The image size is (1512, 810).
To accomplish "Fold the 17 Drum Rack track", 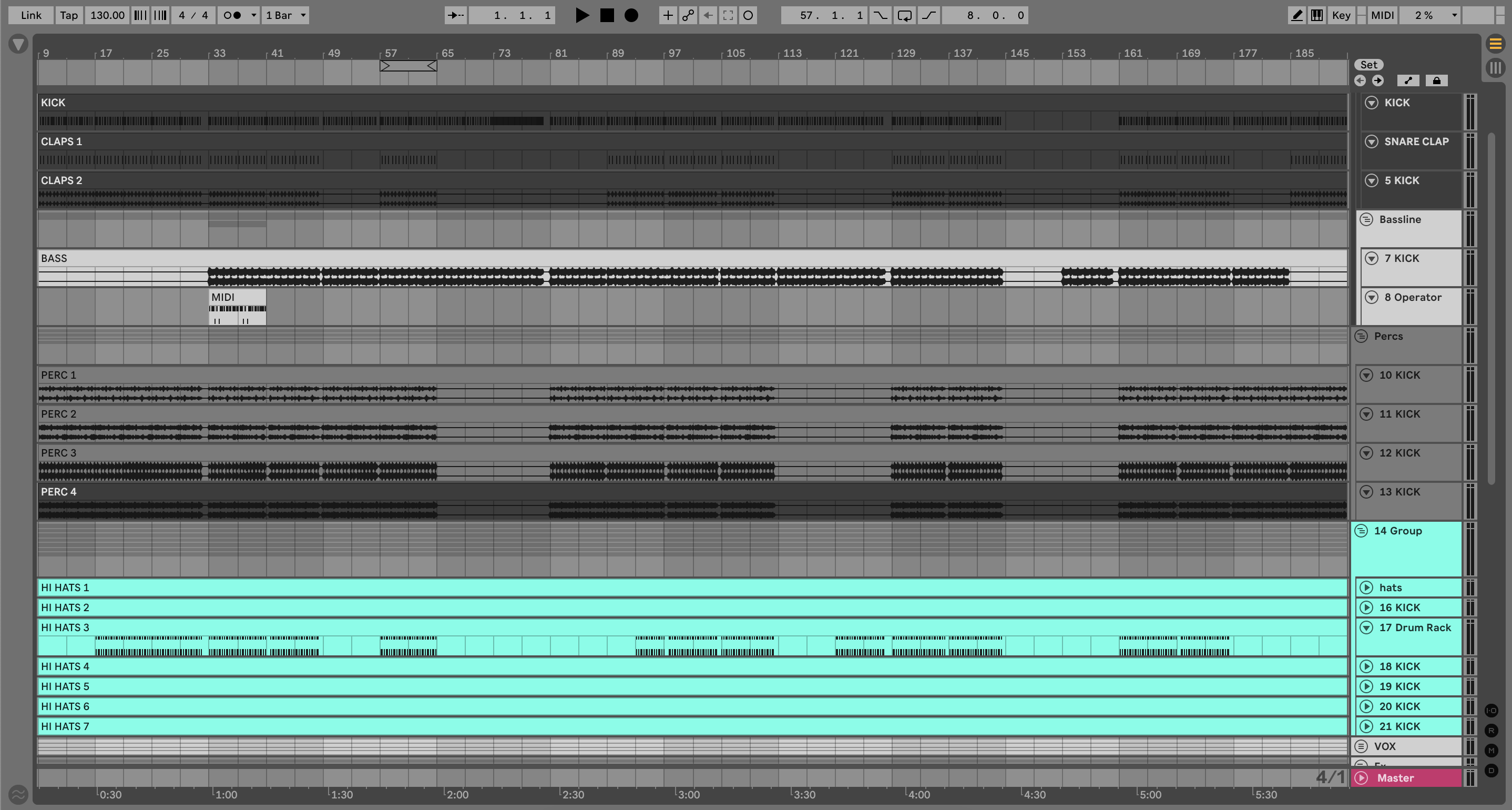I will tap(1366, 627).
